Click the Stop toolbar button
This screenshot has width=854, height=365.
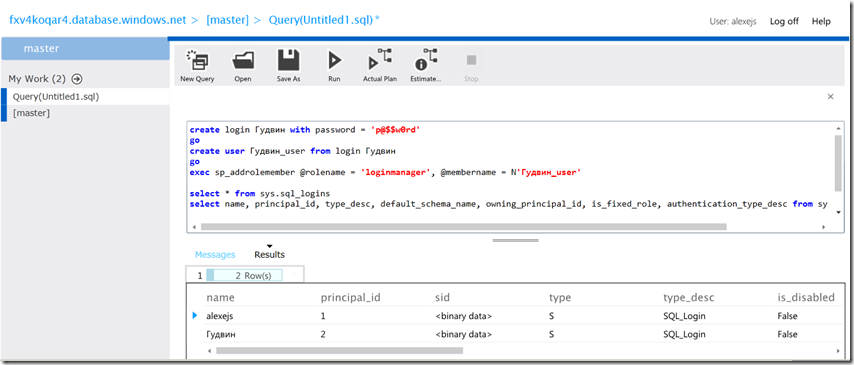[x=471, y=66]
